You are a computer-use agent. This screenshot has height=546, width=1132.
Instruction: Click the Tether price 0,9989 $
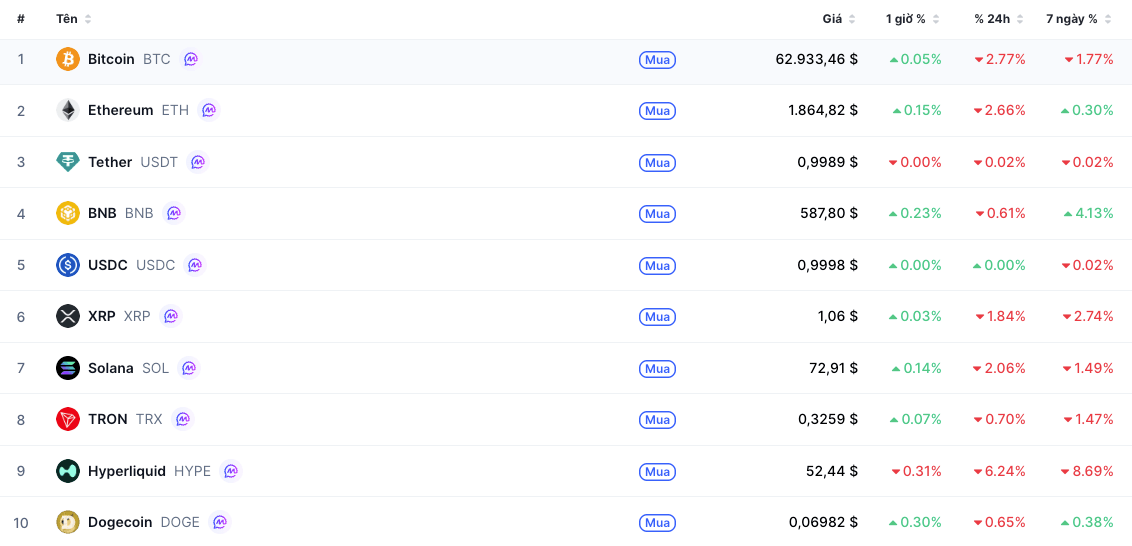click(x=827, y=162)
